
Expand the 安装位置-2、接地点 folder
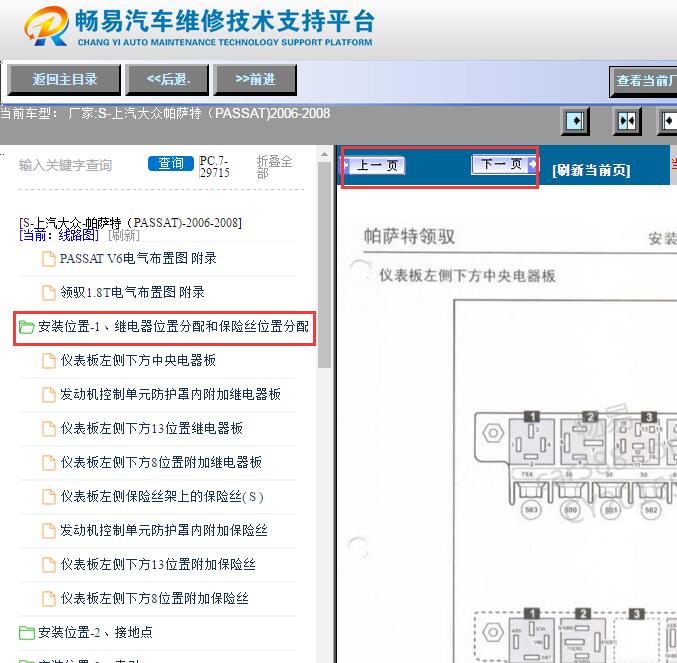tap(95, 632)
